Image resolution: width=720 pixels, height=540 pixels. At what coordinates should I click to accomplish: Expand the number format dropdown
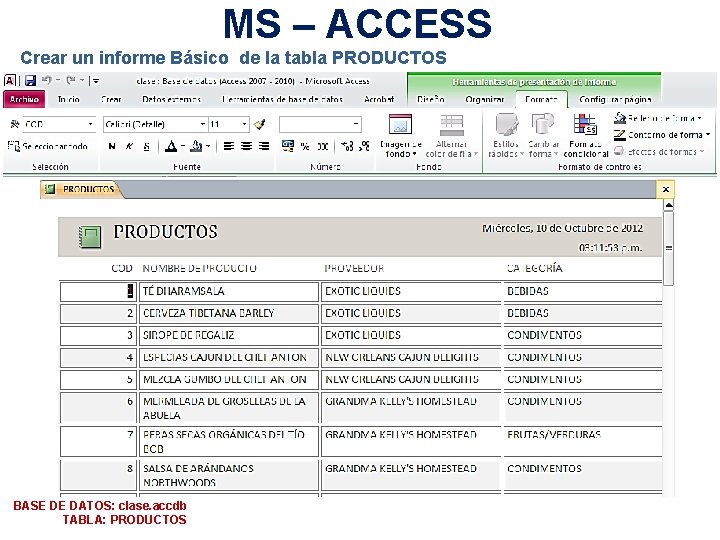coord(356,124)
